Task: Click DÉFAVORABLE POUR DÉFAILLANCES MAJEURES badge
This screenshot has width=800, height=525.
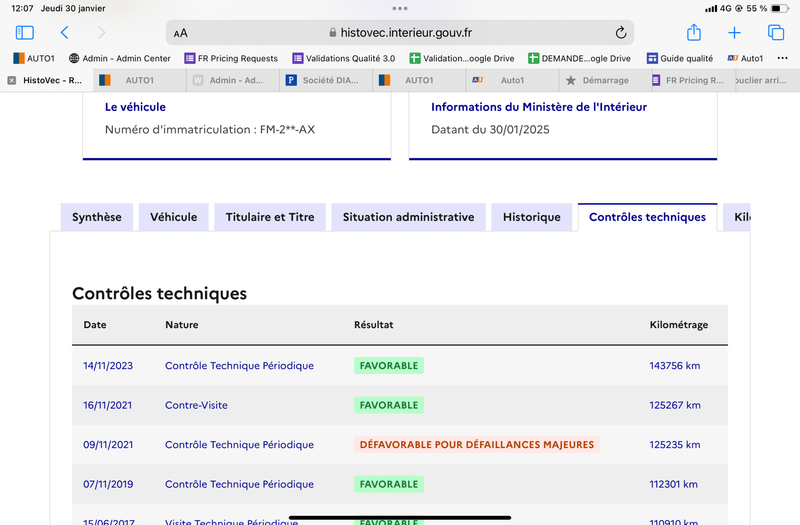Action: 477,444
